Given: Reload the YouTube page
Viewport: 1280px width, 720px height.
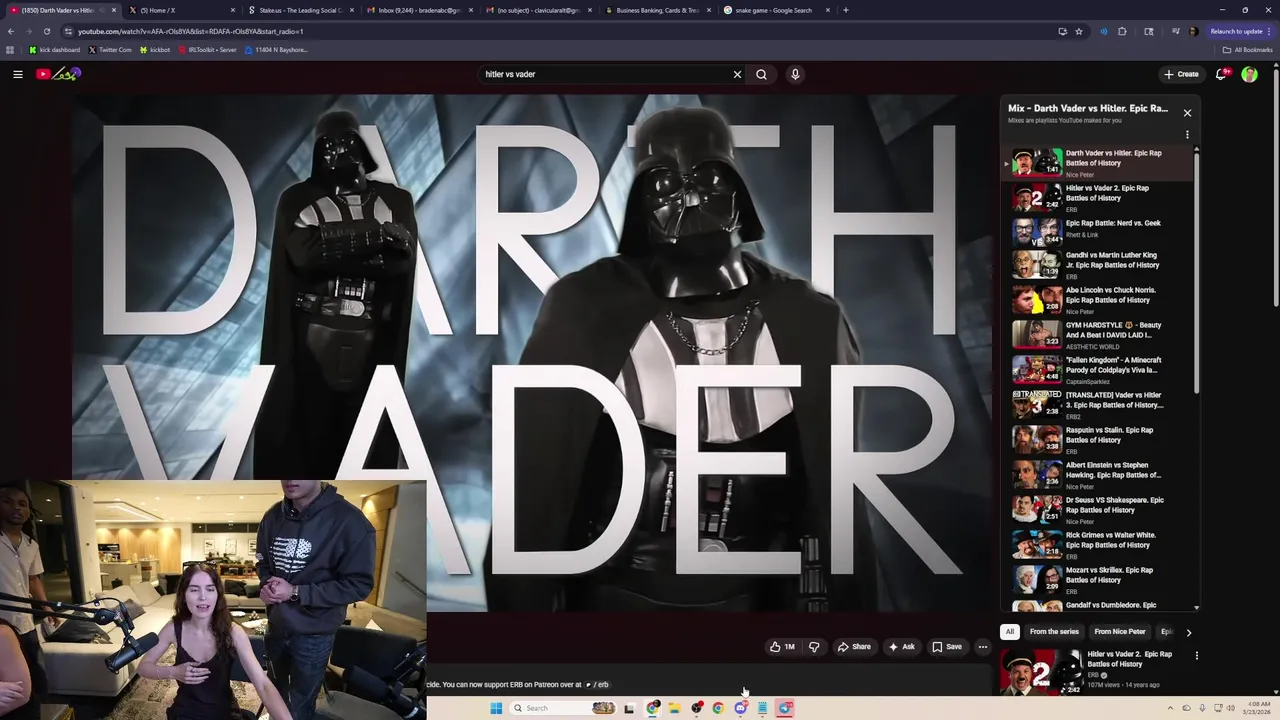Looking at the screenshot, I should click(x=46, y=31).
